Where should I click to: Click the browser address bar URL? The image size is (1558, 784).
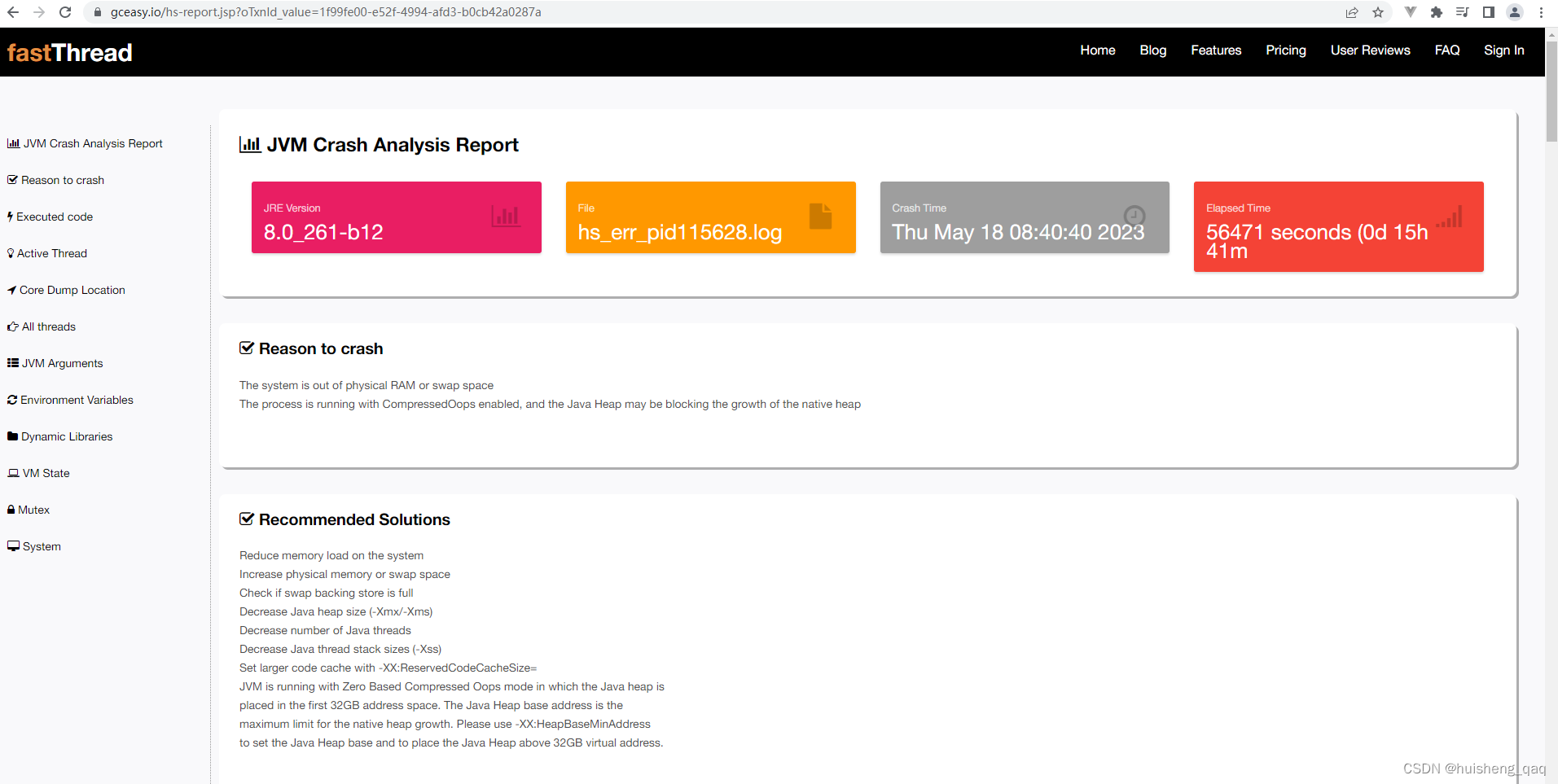click(x=326, y=12)
